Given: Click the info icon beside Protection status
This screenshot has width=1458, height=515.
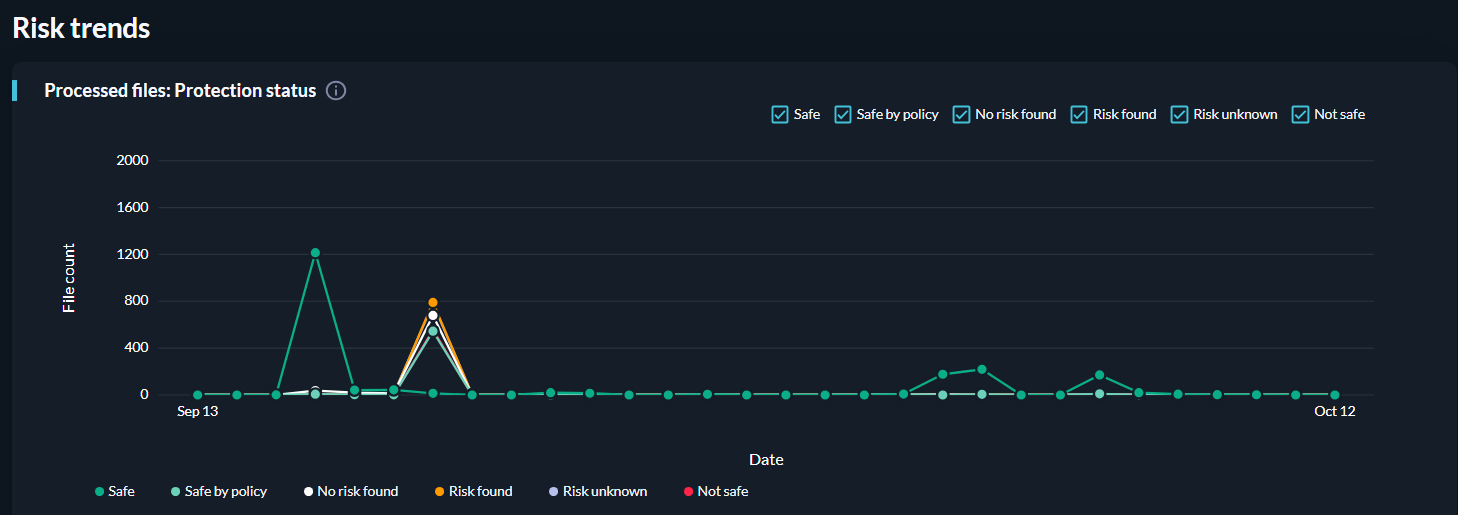Looking at the screenshot, I should click(336, 91).
